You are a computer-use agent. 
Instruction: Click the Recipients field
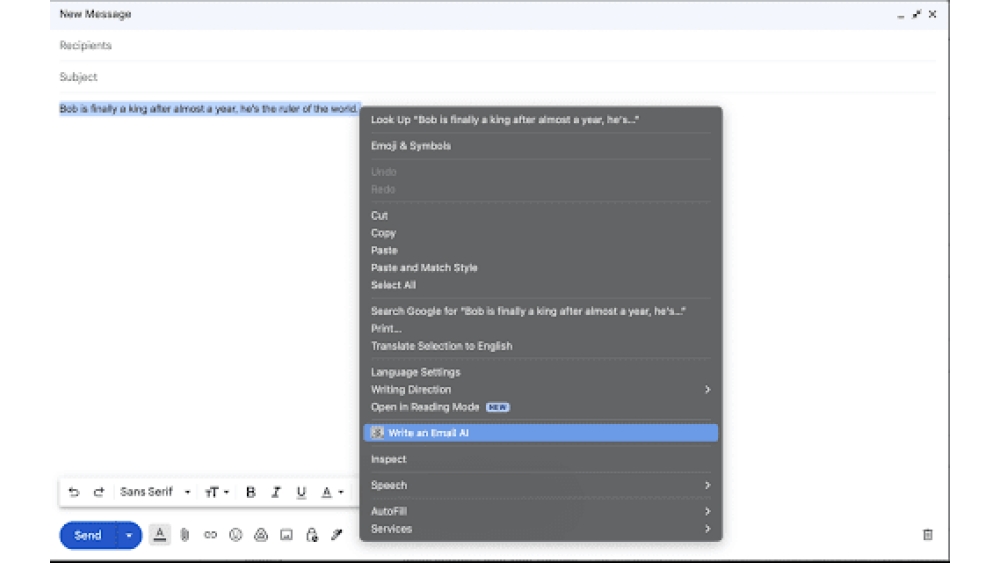[497, 45]
